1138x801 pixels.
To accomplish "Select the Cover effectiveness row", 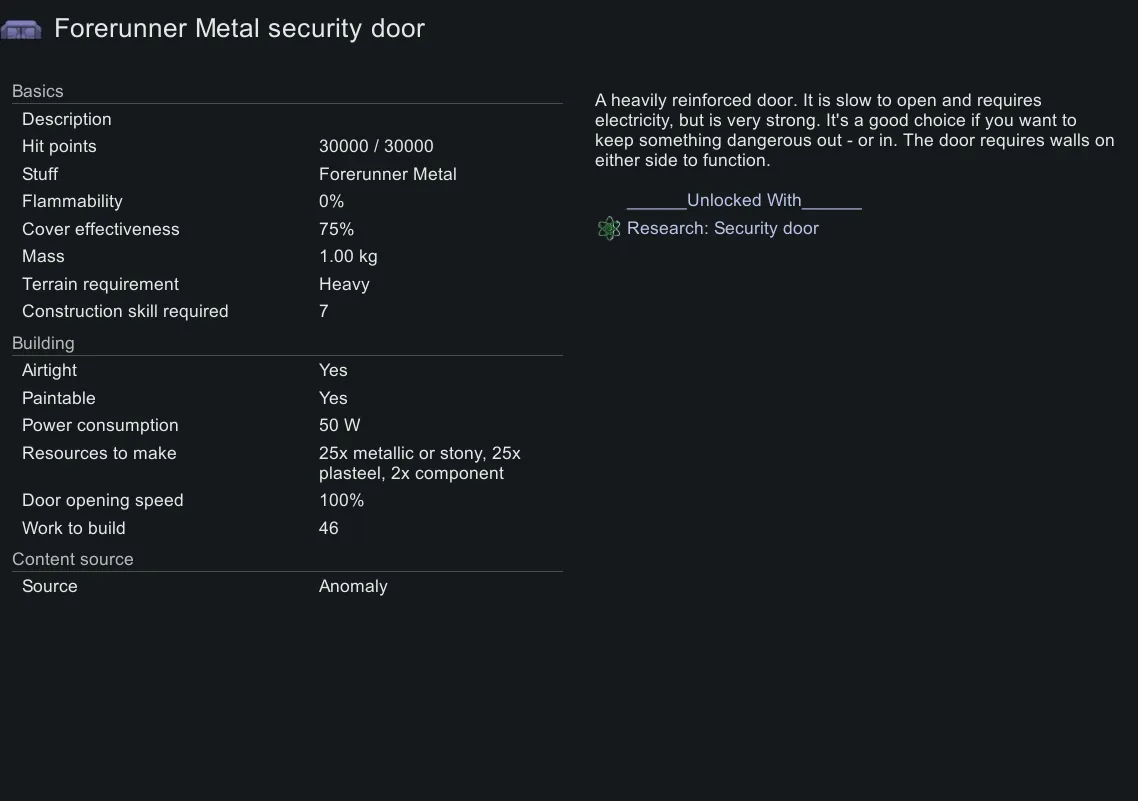I will (x=287, y=229).
